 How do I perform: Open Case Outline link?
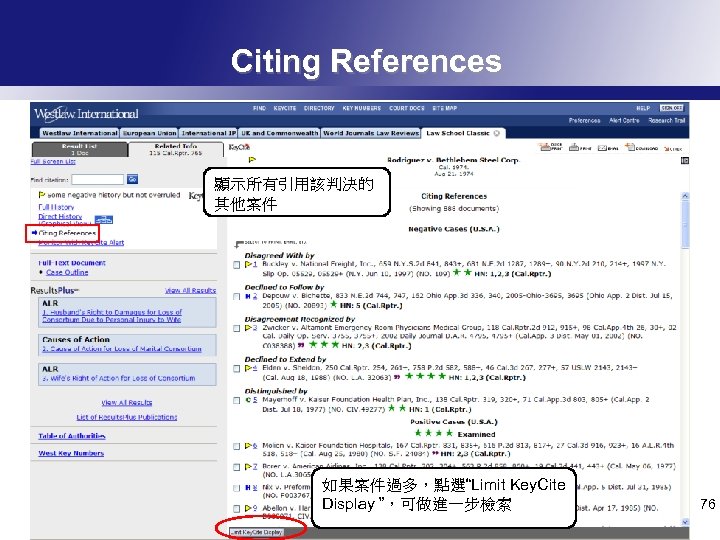click(x=67, y=272)
